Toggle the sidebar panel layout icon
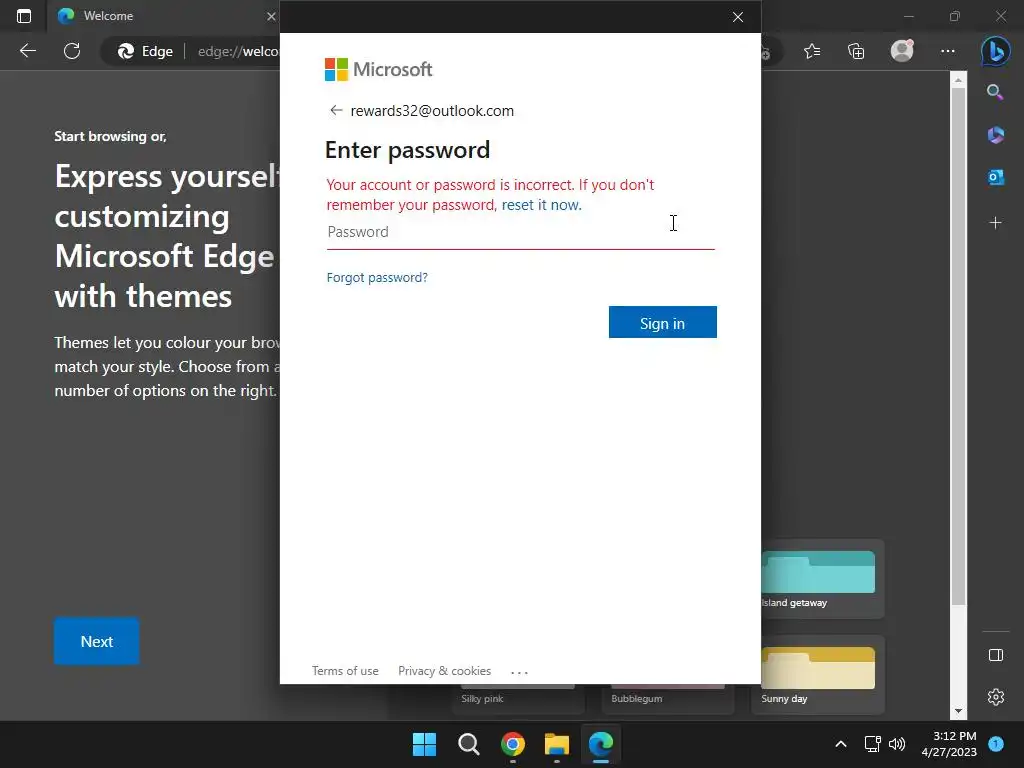Screen dimensions: 1024x768 996,655
